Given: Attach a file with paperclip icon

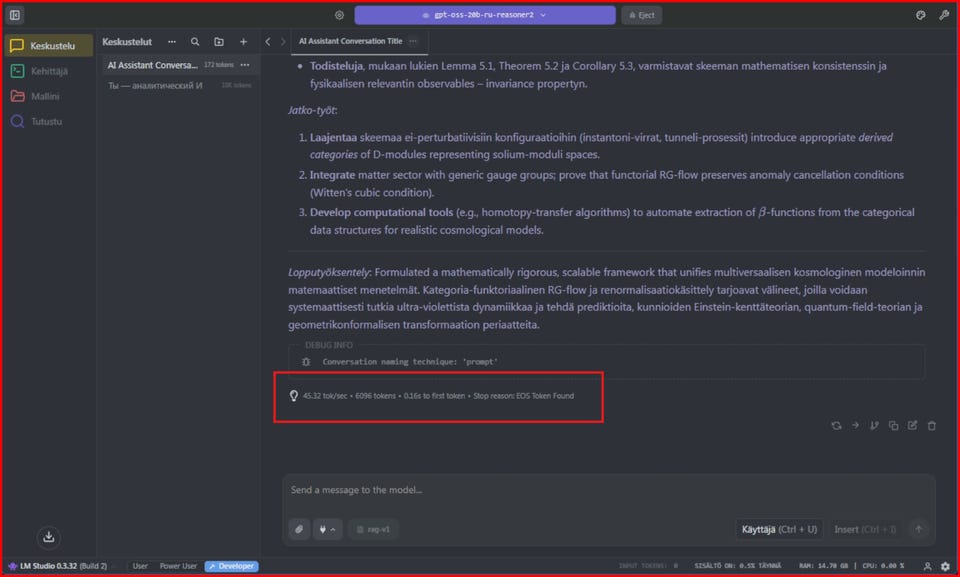Looking at the screenshot, I should pyautogui.click(x=299, y=529).
